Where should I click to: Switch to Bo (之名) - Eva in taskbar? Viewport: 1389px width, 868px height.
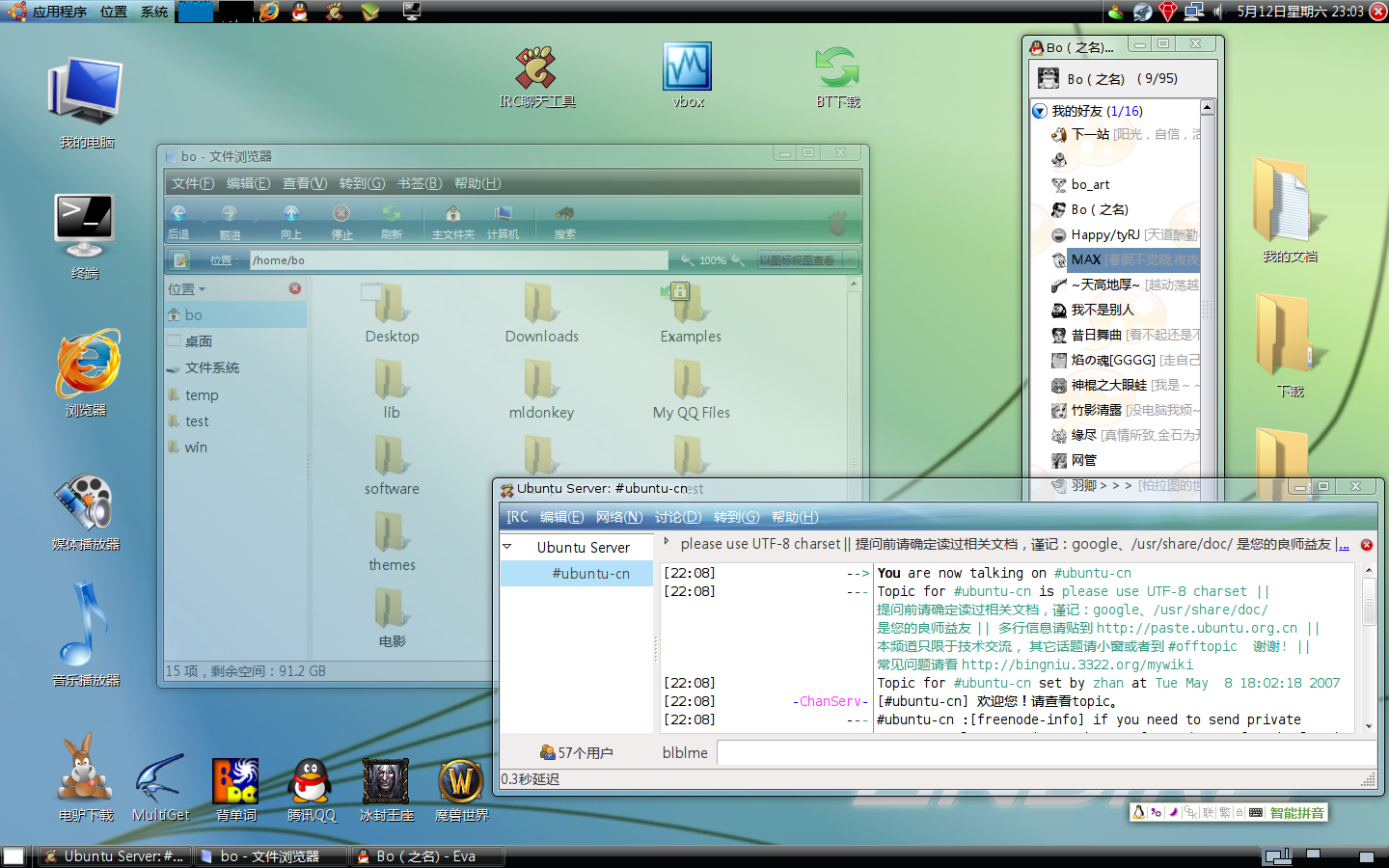pyautogui.click(x=426, y=856)
